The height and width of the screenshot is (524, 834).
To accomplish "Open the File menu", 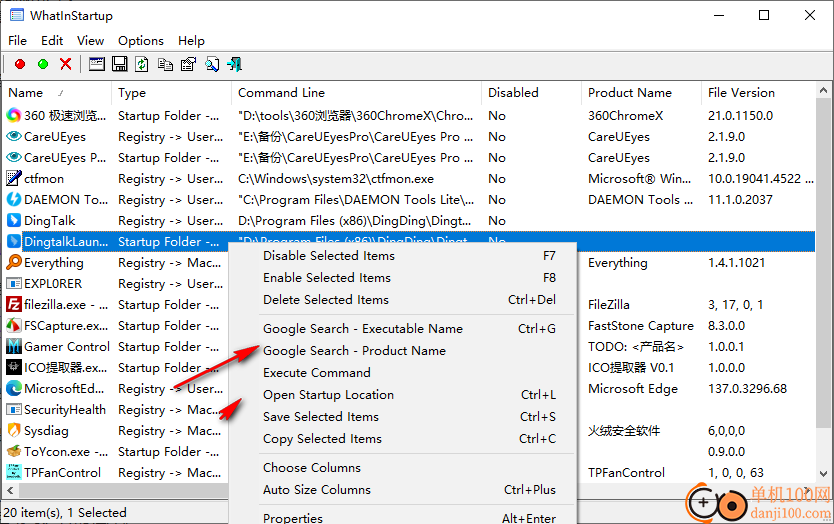I will click(18, 40).
